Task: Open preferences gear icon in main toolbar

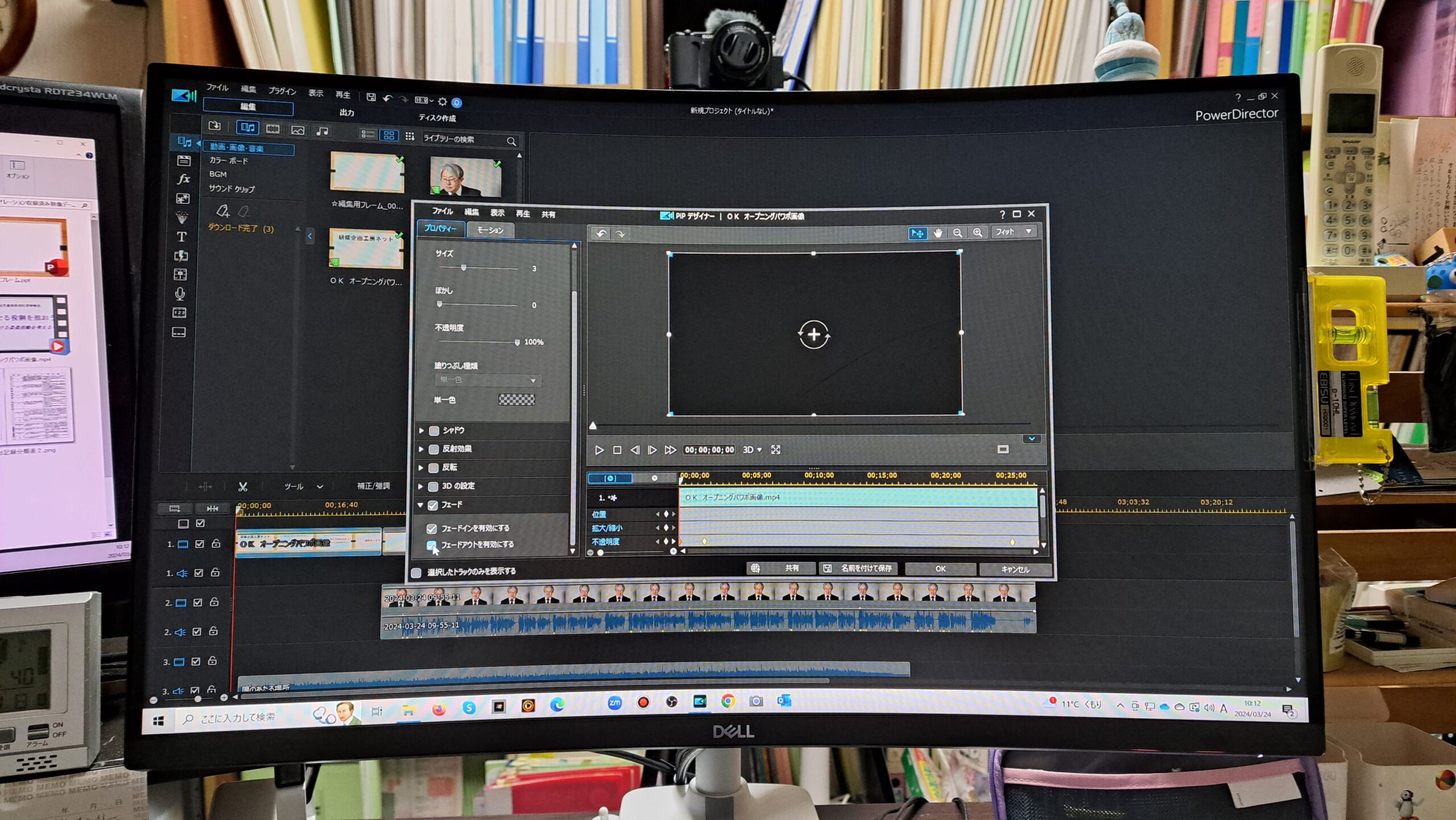Action: (442, 101)
